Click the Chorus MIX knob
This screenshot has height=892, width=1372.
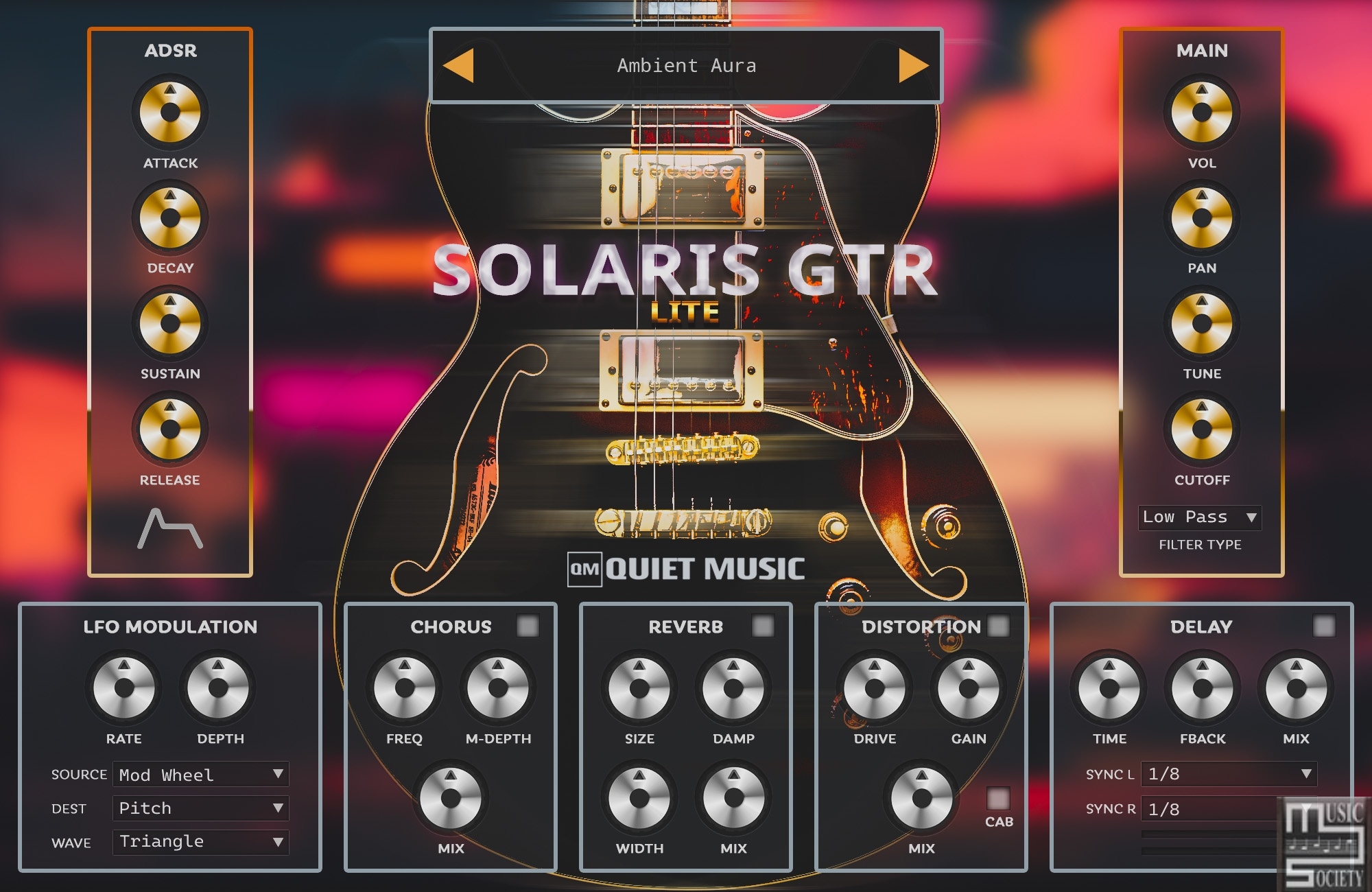(x=451, y=798)
